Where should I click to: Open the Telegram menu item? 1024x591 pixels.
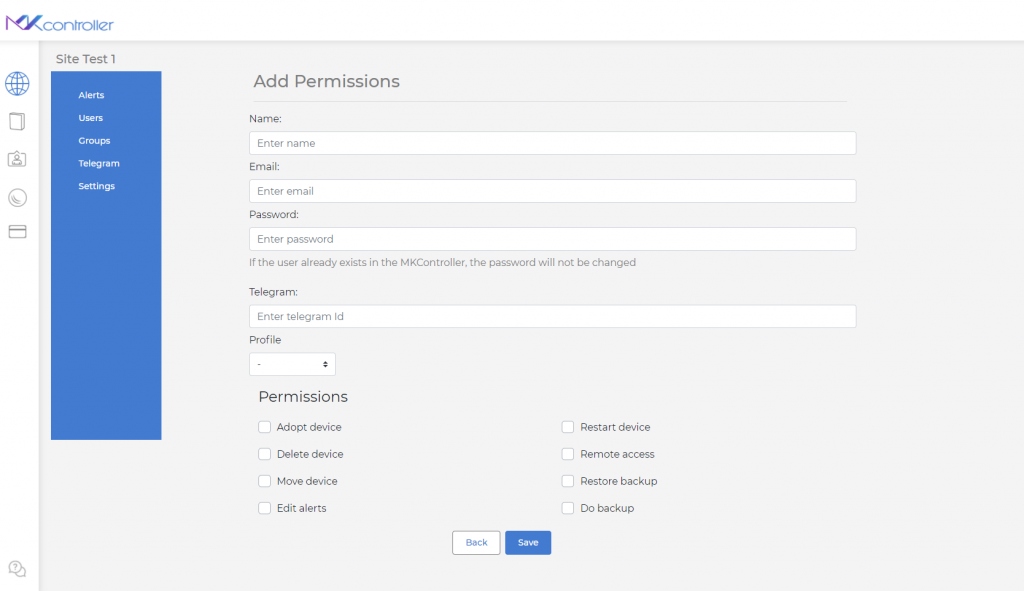pyautogui.click(x=98, y=163)
